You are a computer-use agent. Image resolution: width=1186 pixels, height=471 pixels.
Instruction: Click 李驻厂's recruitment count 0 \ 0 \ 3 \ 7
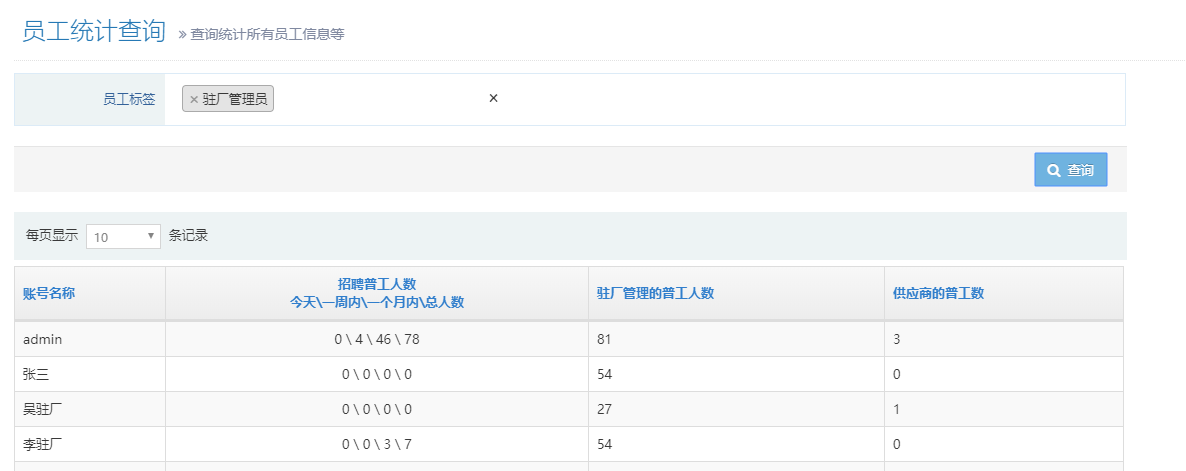[376, 444]
